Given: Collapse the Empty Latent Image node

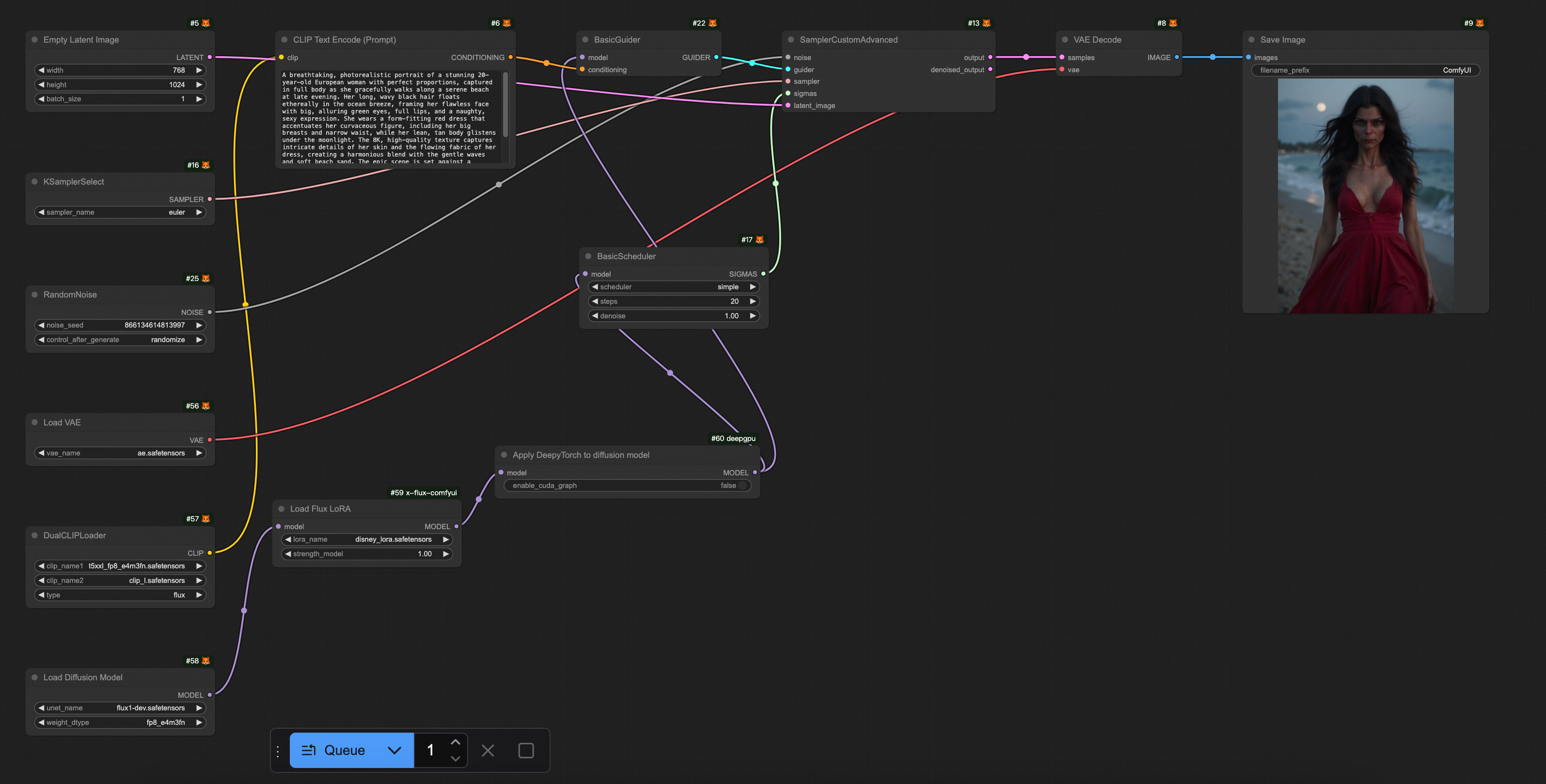Looking at the screenshot, I should (x=35, y=40).
